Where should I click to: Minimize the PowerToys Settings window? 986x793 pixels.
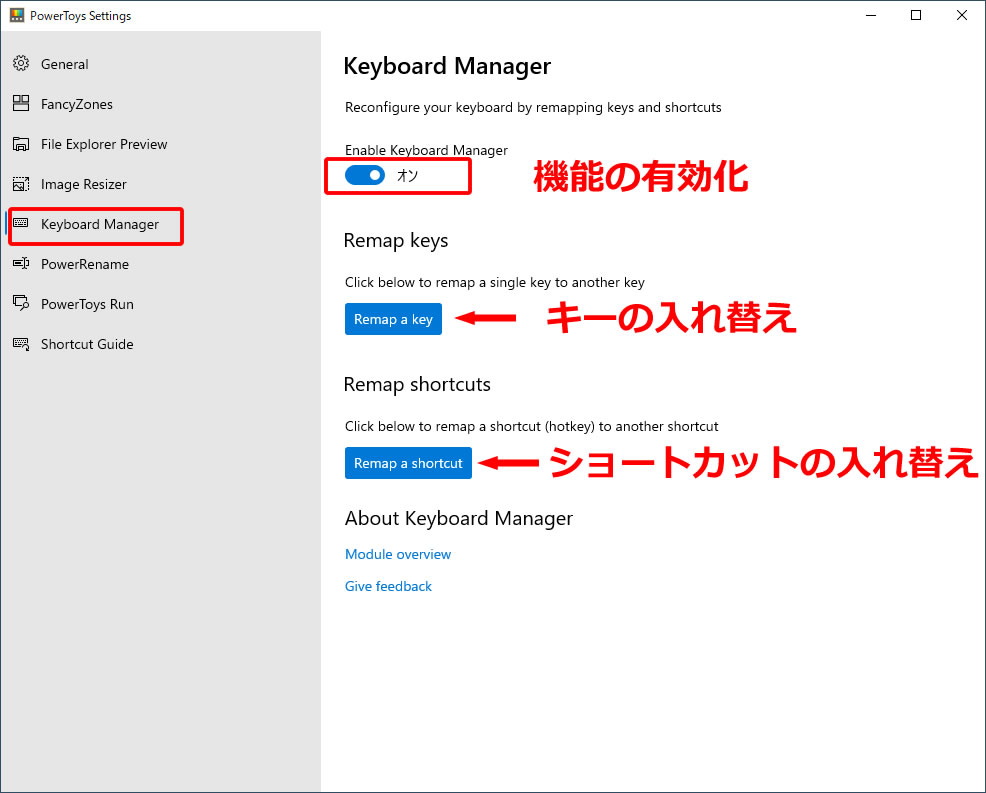871,15
